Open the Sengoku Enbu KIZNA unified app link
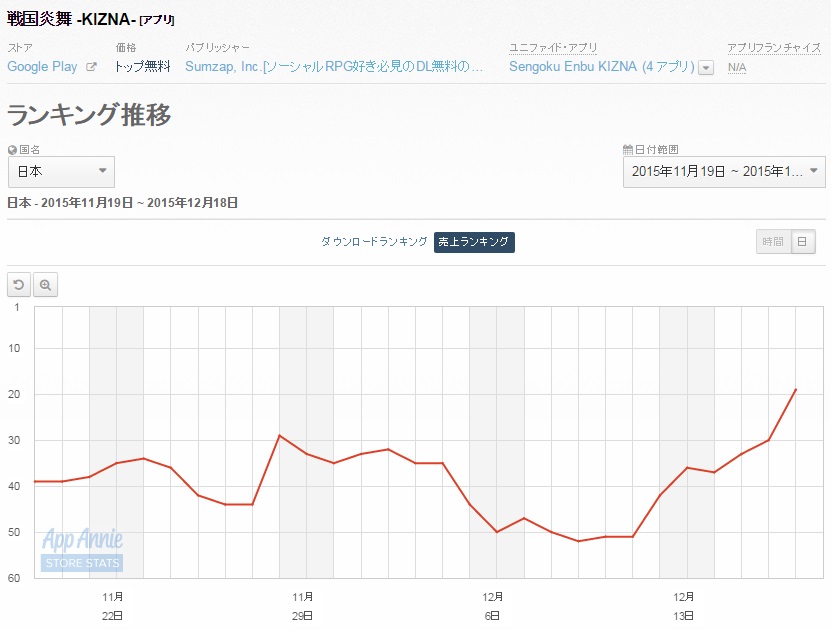The height and width of the screenshot is (630, 831). coord(602,67)
